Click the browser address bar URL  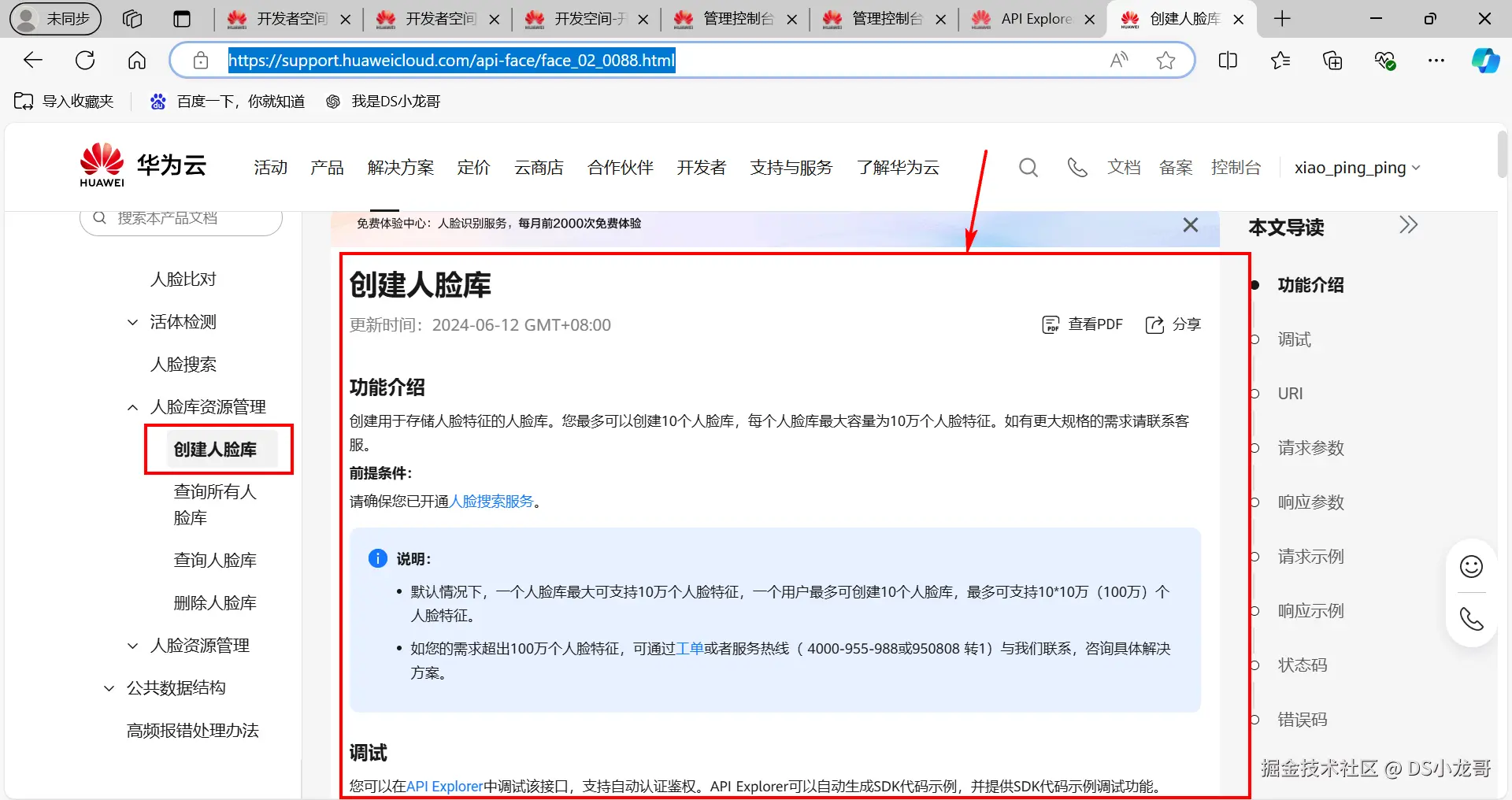pyautogui.click(x=452, y=60)
